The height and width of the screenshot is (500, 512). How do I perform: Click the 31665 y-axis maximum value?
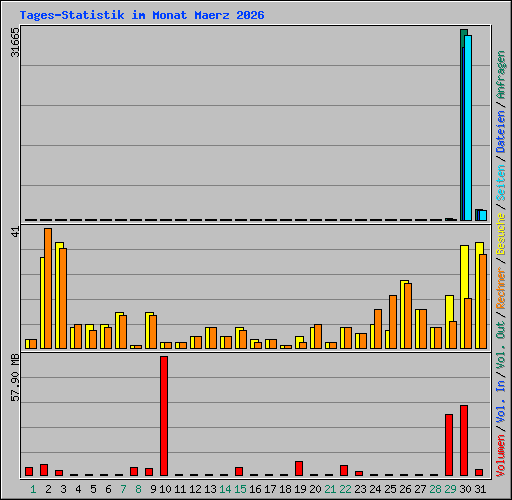(15, 42)
